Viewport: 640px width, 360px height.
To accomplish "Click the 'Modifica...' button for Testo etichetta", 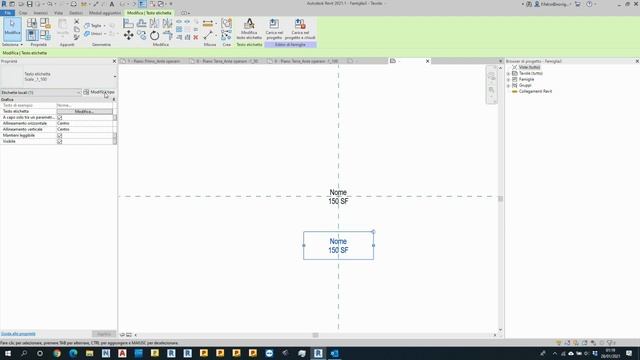I will [x=84, y=111].
